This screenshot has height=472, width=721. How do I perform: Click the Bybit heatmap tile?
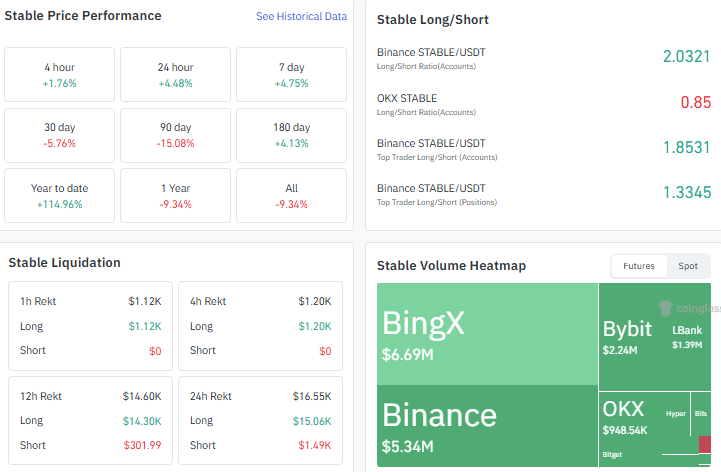[630, 337]
